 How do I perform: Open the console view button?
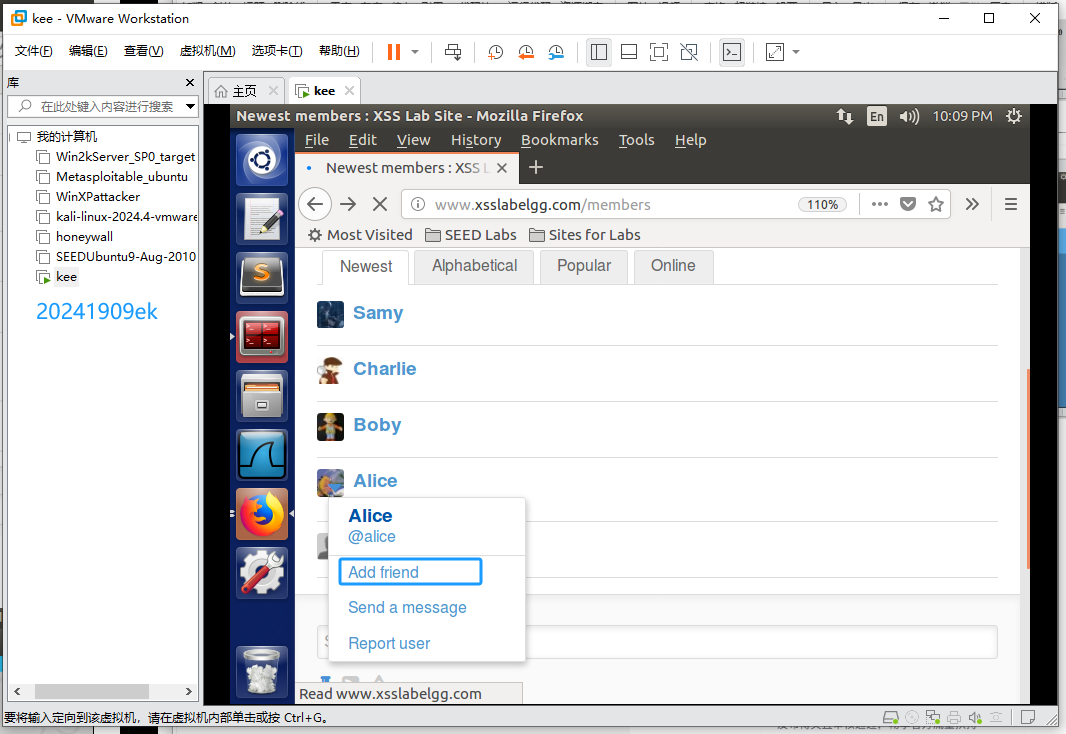point(732,52)
